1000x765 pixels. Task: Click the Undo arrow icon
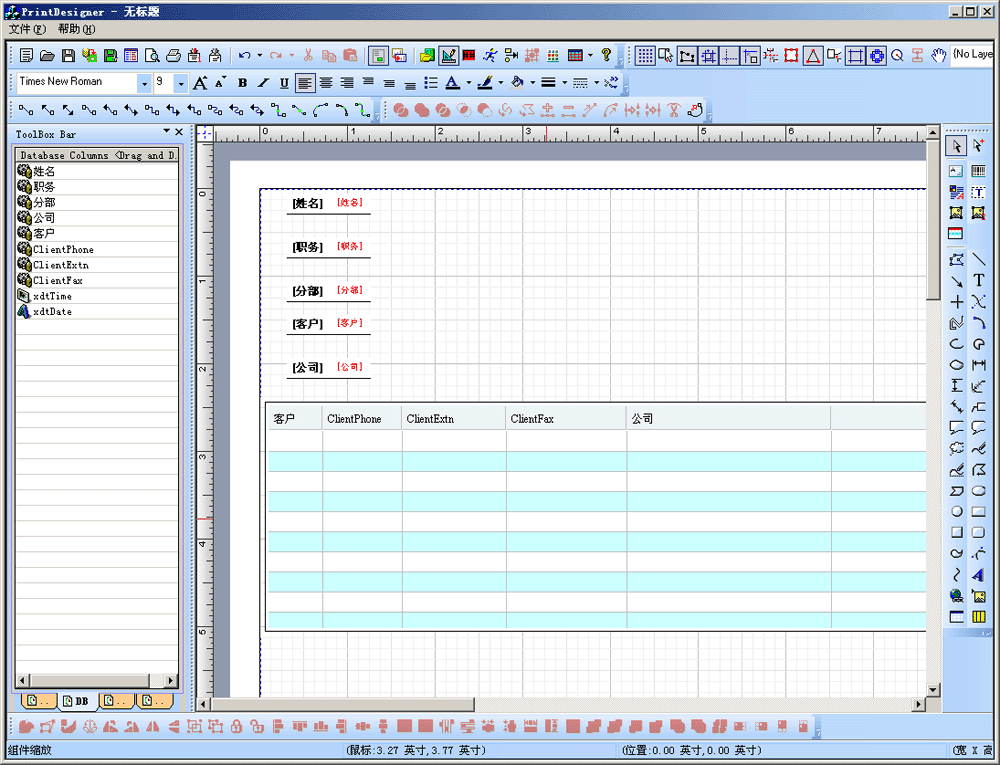point(245,55)
